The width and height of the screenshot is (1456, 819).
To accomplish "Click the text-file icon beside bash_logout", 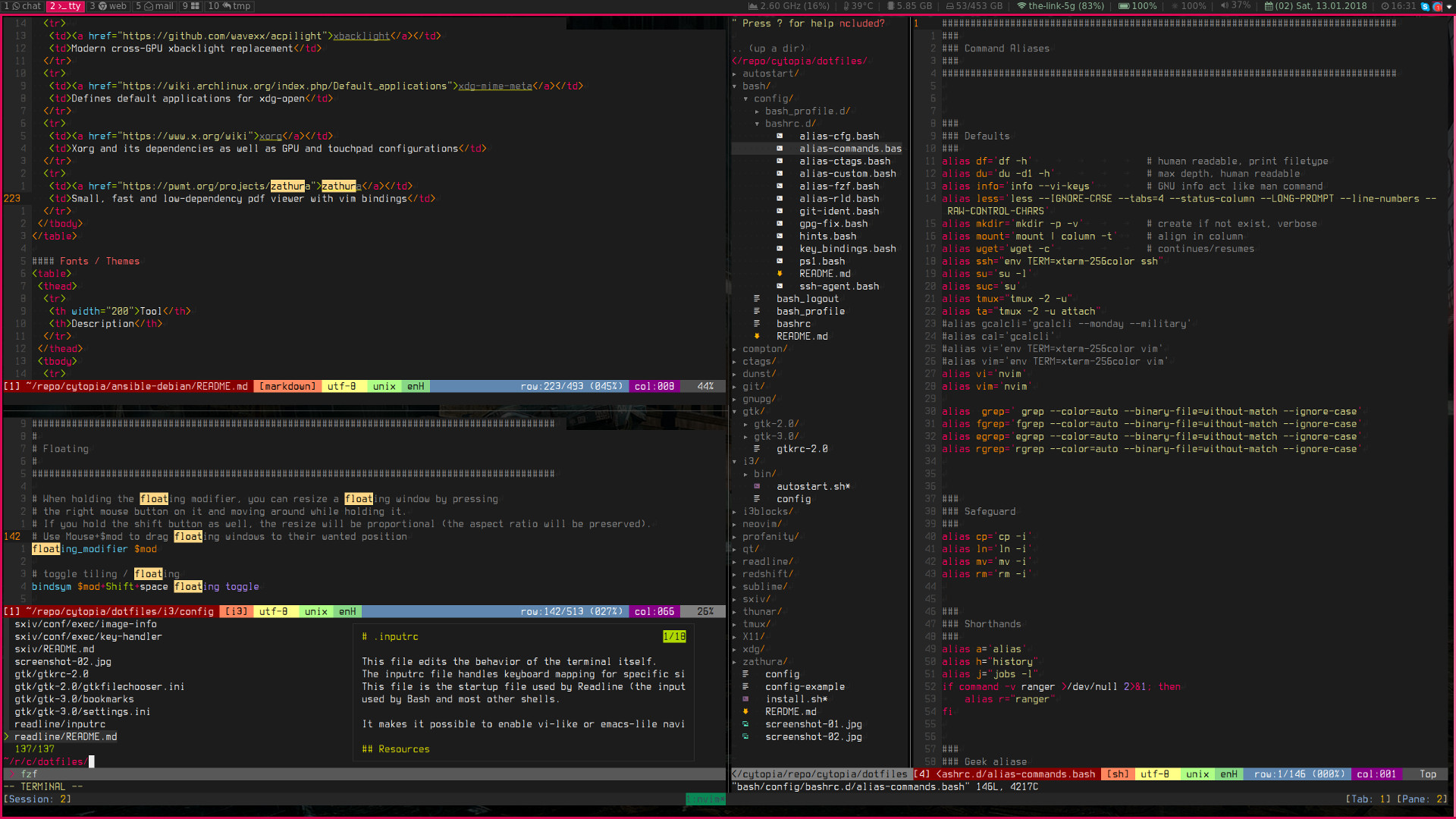I will pyautogui.click(x=757, y=299).
